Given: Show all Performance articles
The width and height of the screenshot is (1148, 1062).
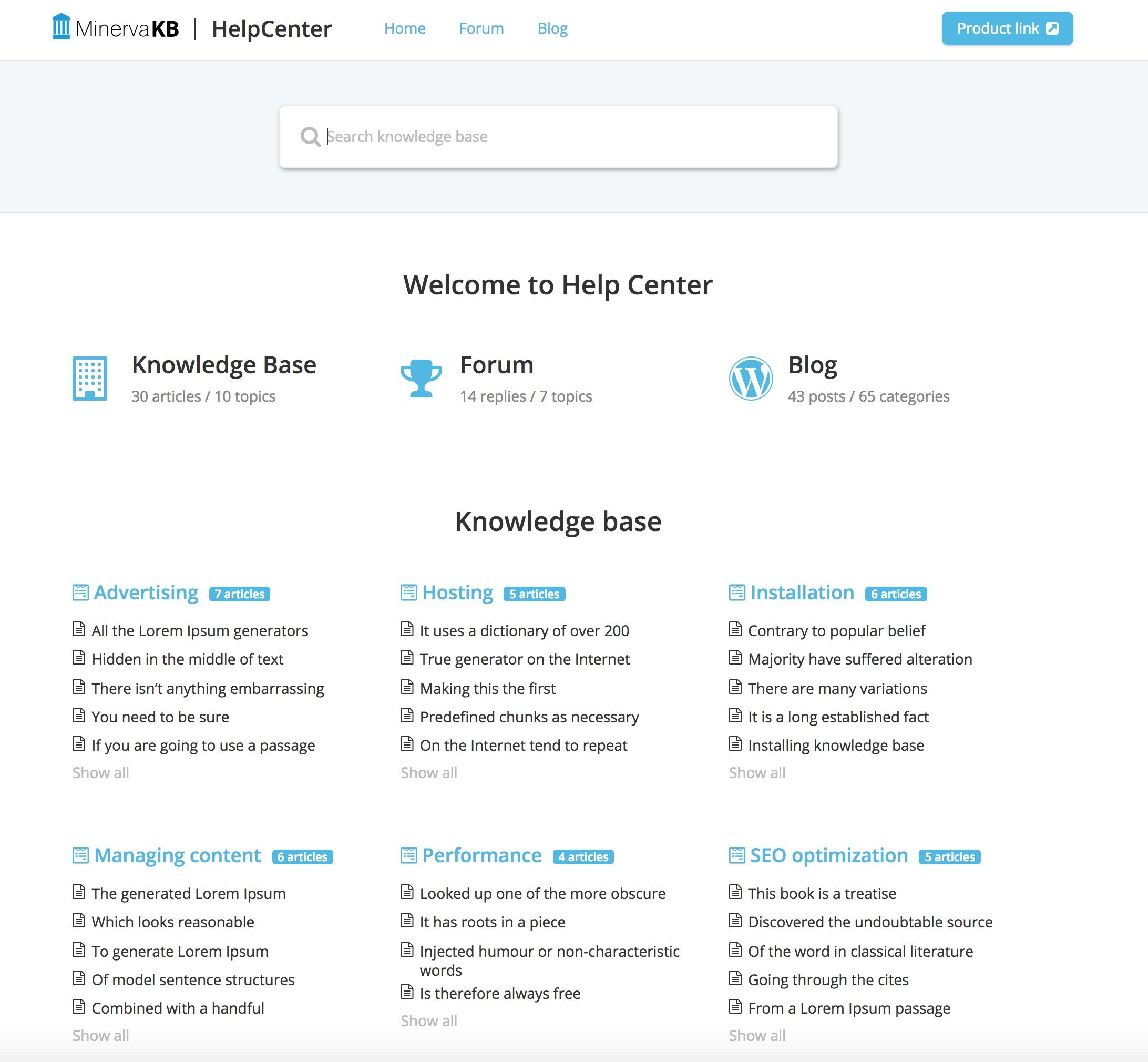Looking at the screenshot, I should [x=428, y=1021].
